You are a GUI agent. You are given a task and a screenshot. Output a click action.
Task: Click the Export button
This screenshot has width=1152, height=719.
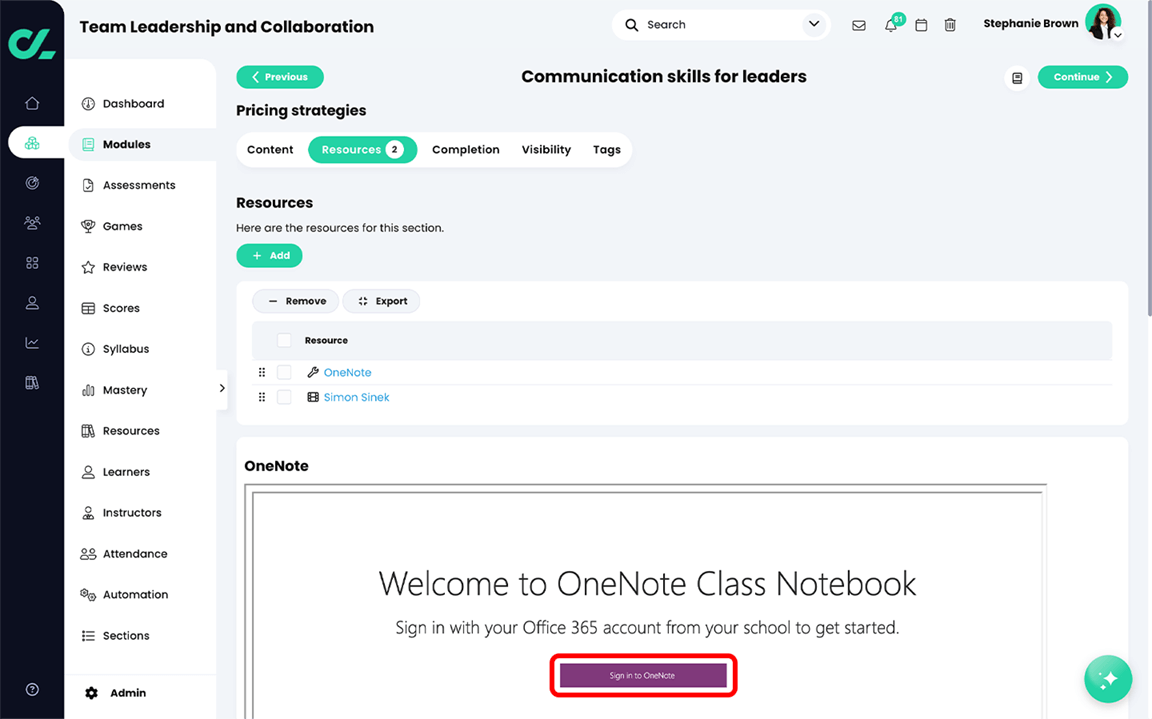[381, 301]
